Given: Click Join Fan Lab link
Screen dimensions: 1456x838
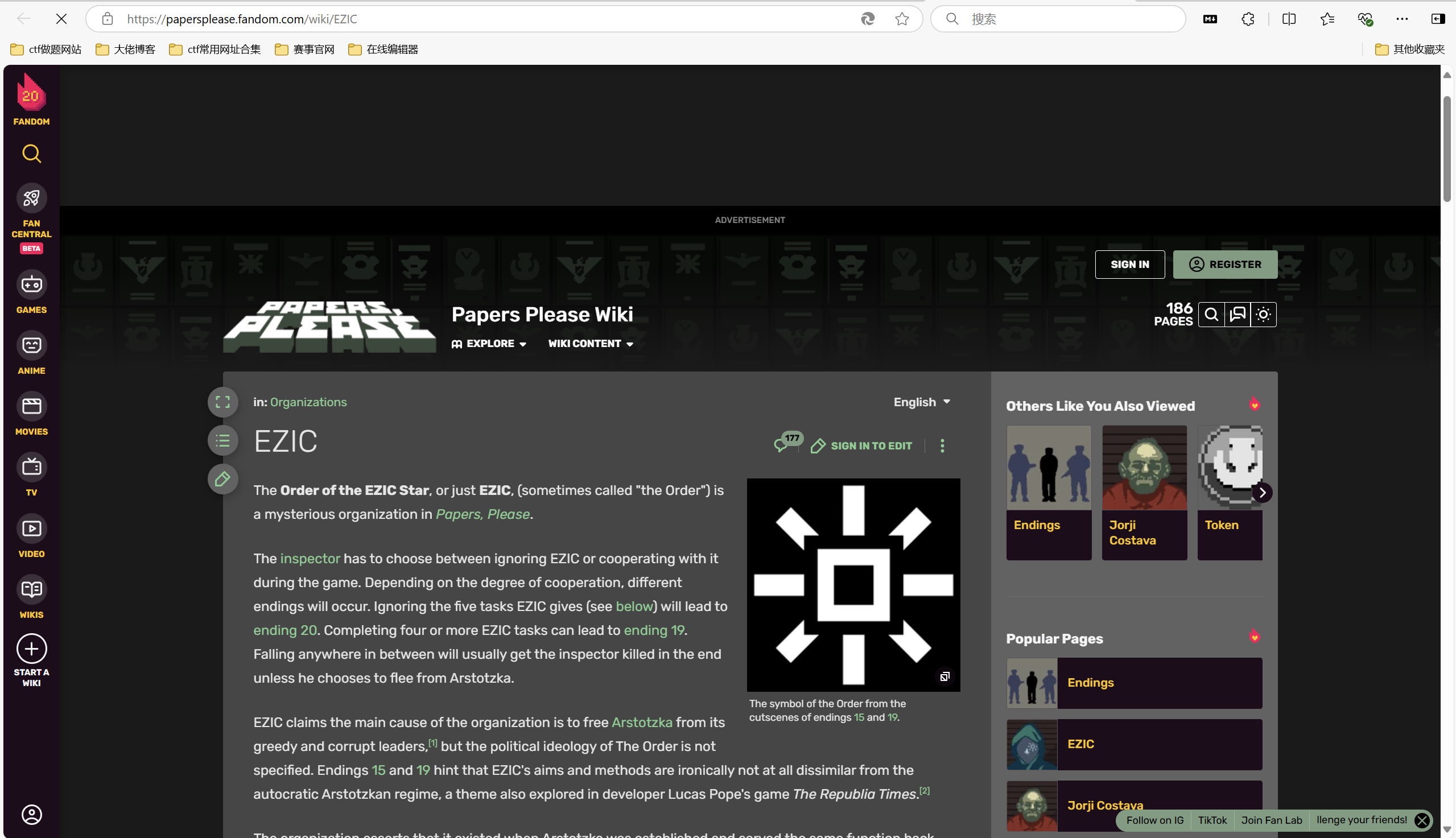Looking at the screenshot, I should click(1271, 820).
